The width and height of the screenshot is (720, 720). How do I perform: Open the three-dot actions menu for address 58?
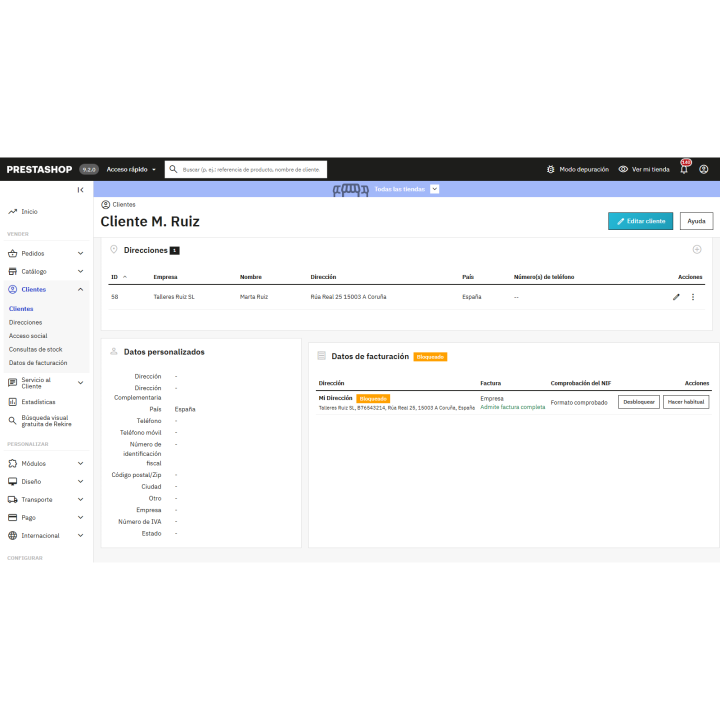pos(693,297)
